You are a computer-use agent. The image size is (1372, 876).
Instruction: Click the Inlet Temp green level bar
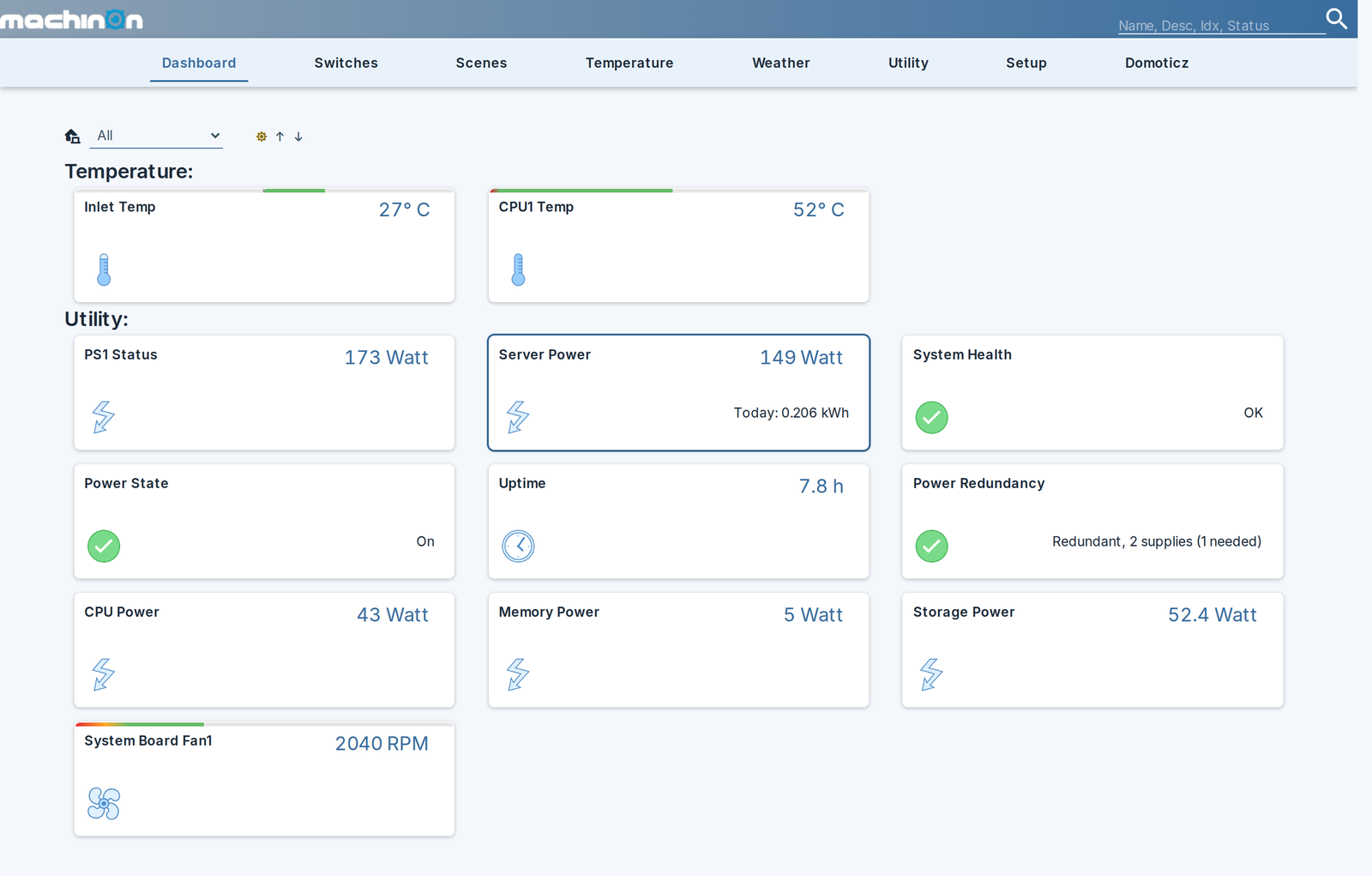click(x=294, y=190)
